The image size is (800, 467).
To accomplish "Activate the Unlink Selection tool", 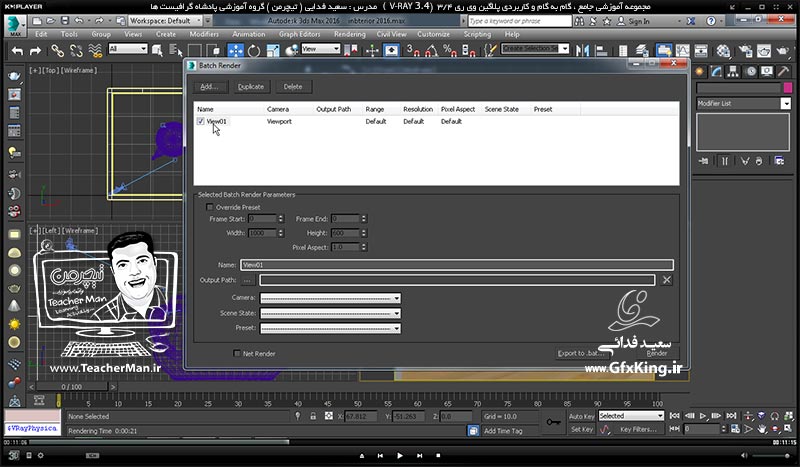I will click(x=76, y=51).
